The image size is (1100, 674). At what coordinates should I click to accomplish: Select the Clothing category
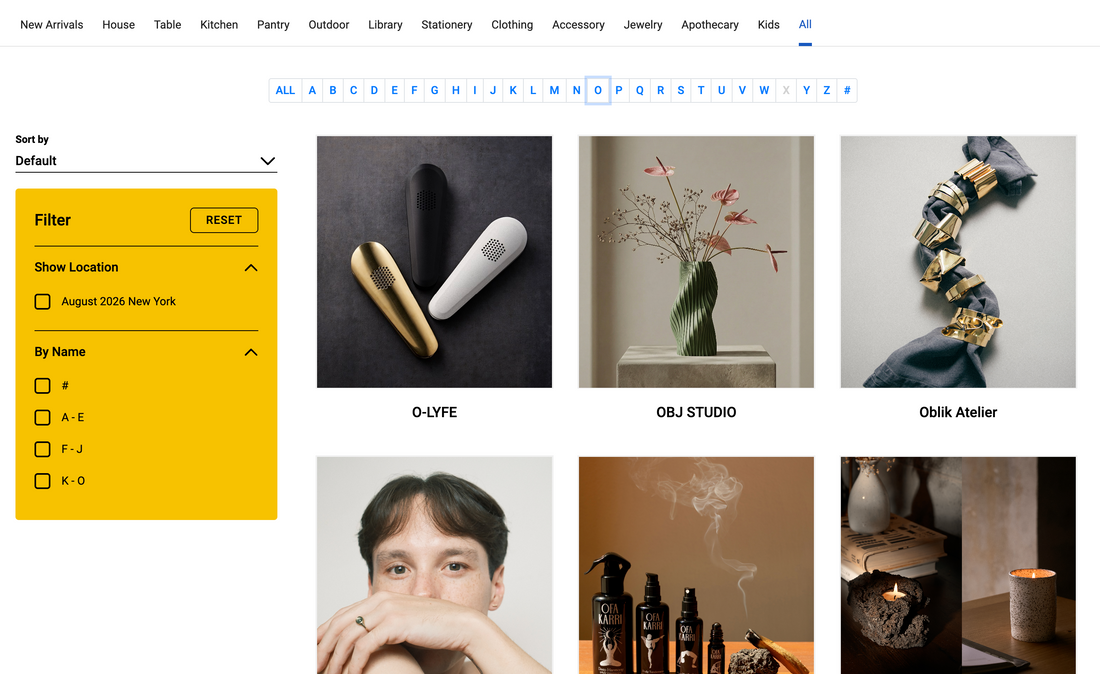[512, 25]
